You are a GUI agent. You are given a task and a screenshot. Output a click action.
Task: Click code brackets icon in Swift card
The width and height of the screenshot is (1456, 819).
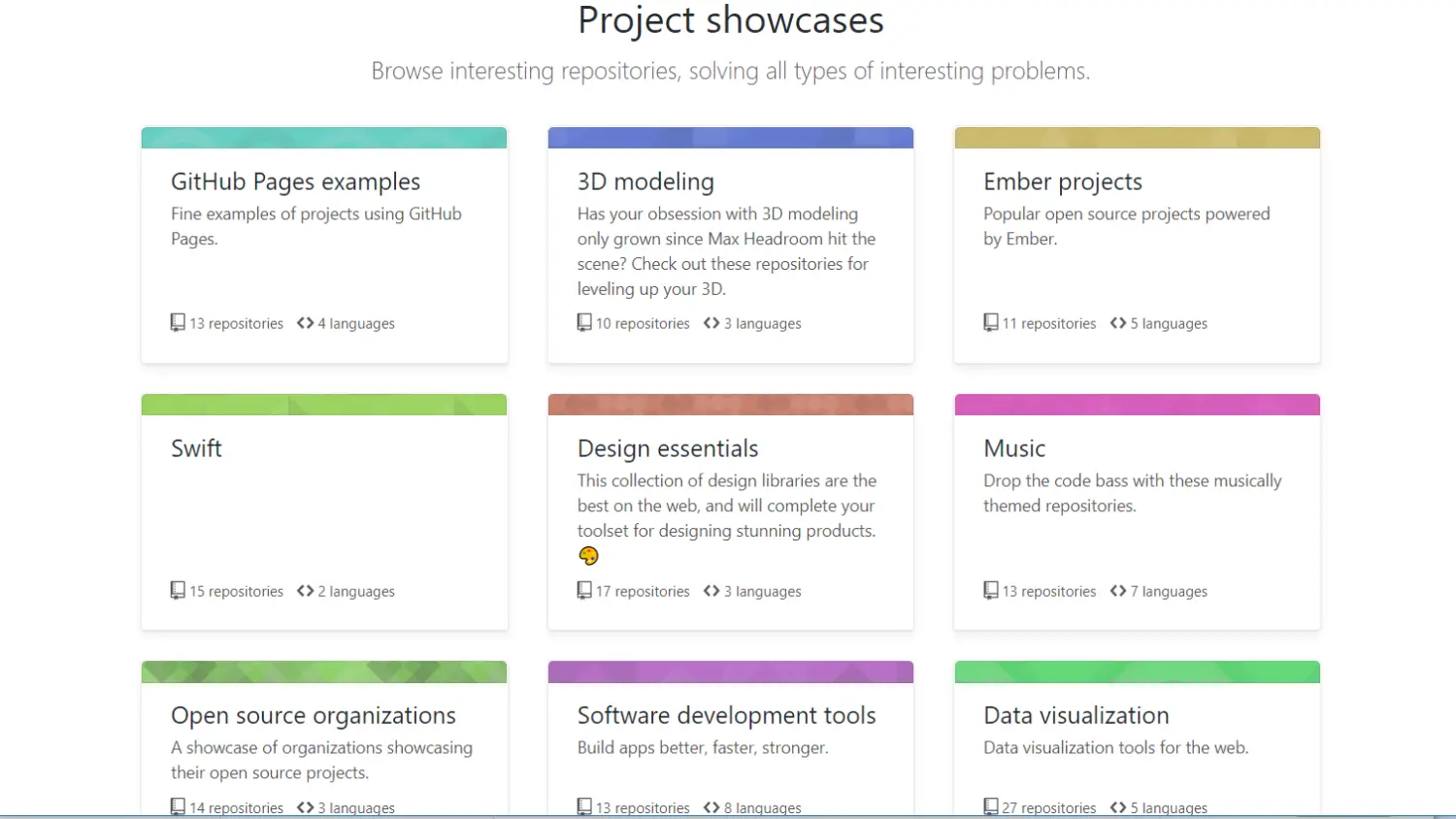[x=306, y=591]
